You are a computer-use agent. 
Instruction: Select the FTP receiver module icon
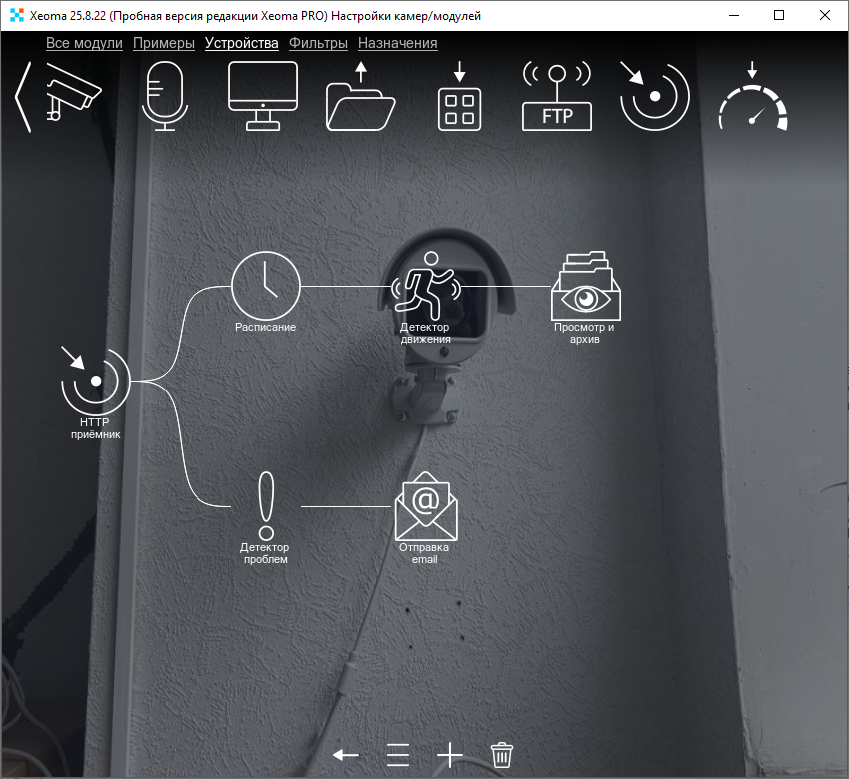point(557,98)
